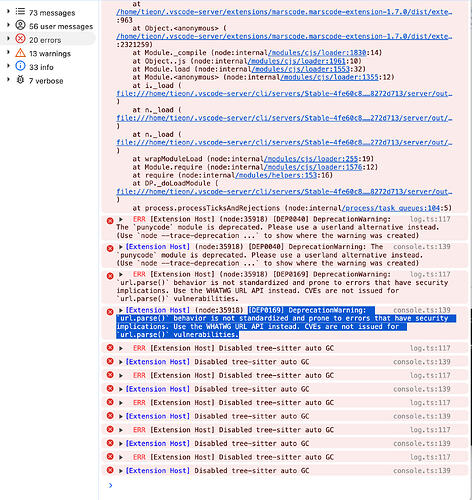Select the red 20 errors icon

[x=20, y=39]
